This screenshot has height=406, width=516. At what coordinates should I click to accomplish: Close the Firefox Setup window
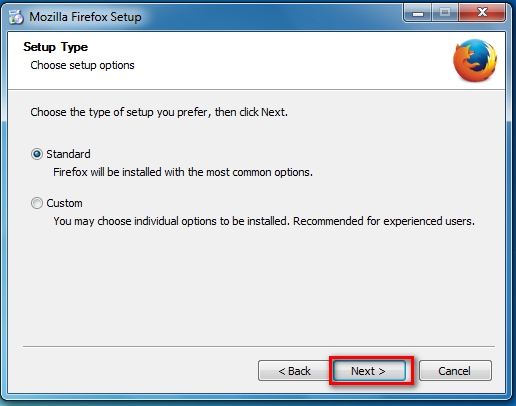click(x=482, y=13)
